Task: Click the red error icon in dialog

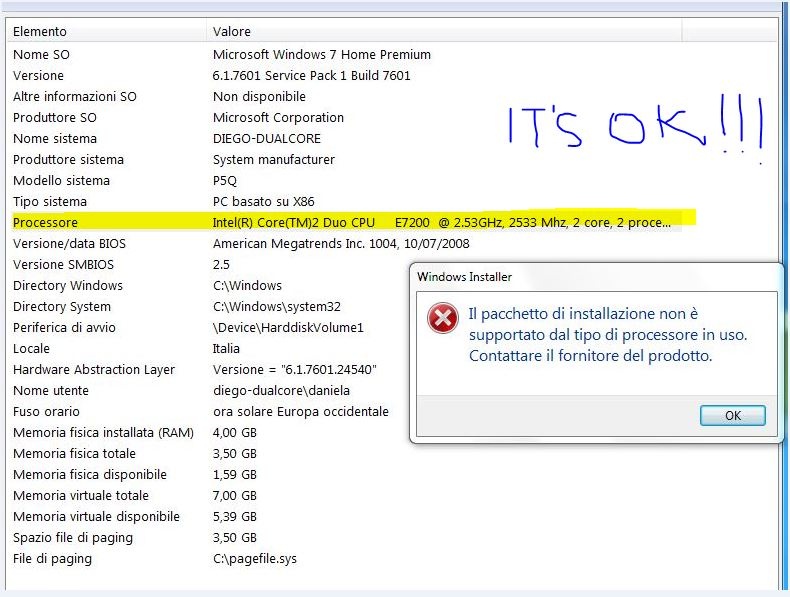Action: [x=442, y=318]
